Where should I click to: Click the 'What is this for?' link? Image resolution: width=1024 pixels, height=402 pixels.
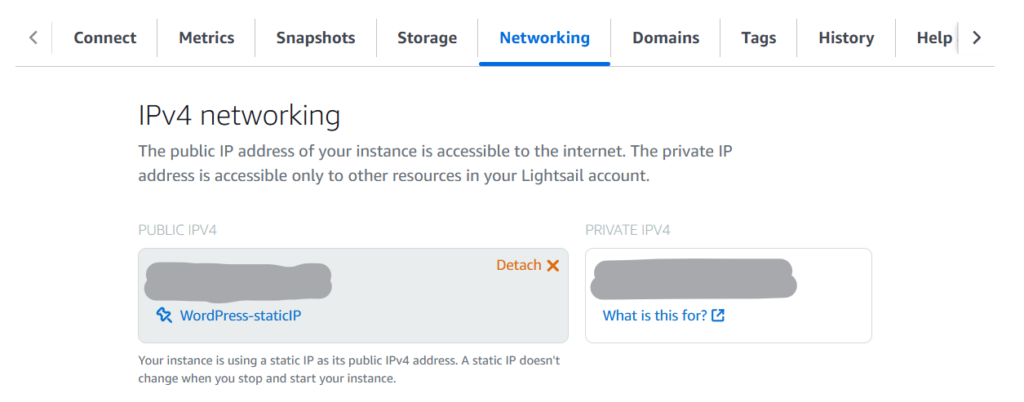(654, 316)
